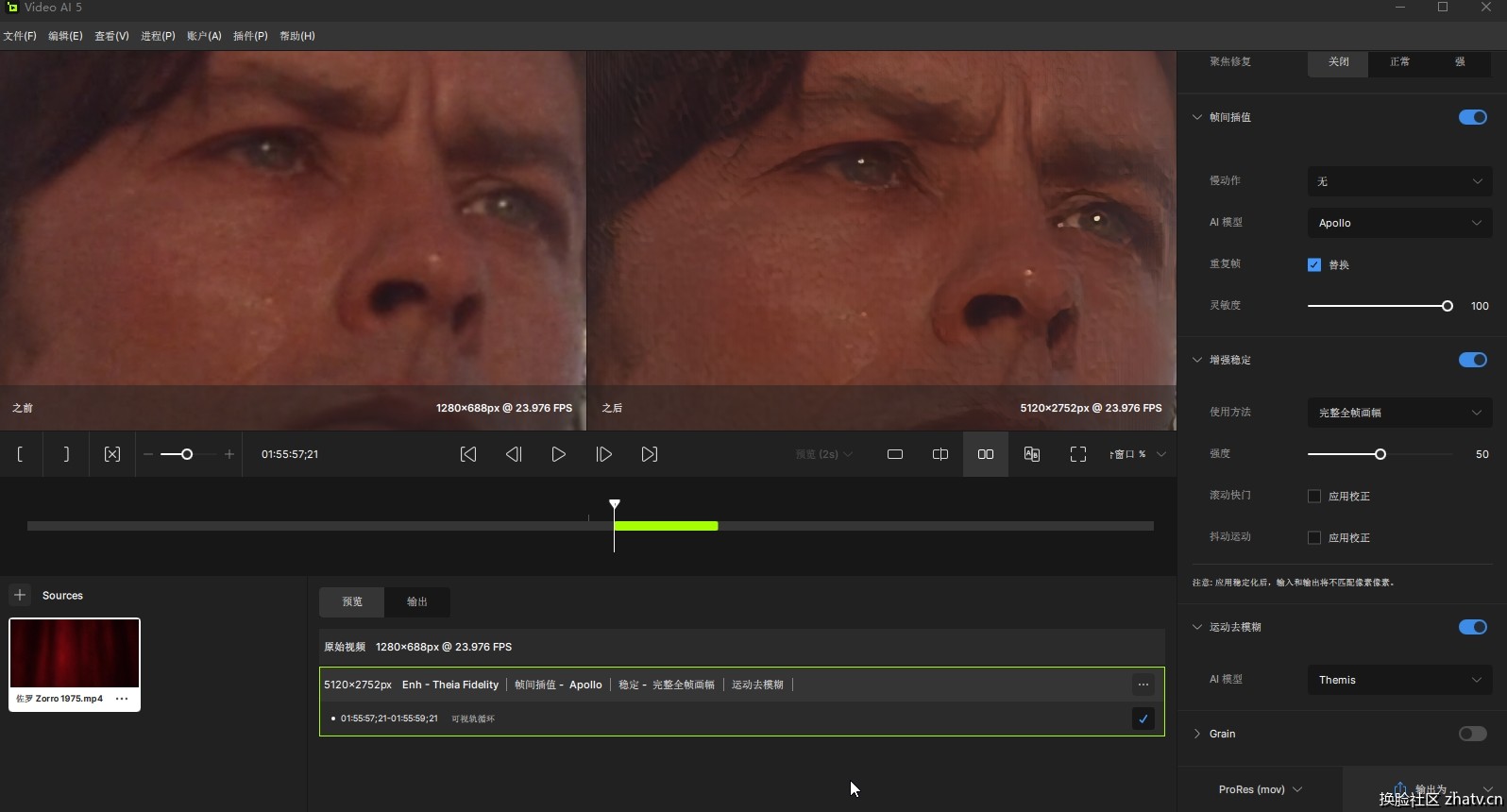The width and height of the screenshot is (1507, 812).
Task: Toggle the 增强稳定 switch
Action: [x=1473, y=360]
